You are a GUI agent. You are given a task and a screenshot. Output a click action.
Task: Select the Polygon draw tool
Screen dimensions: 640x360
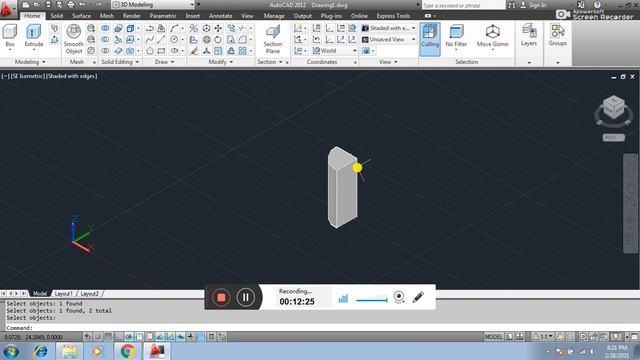(x=150, y=51)
